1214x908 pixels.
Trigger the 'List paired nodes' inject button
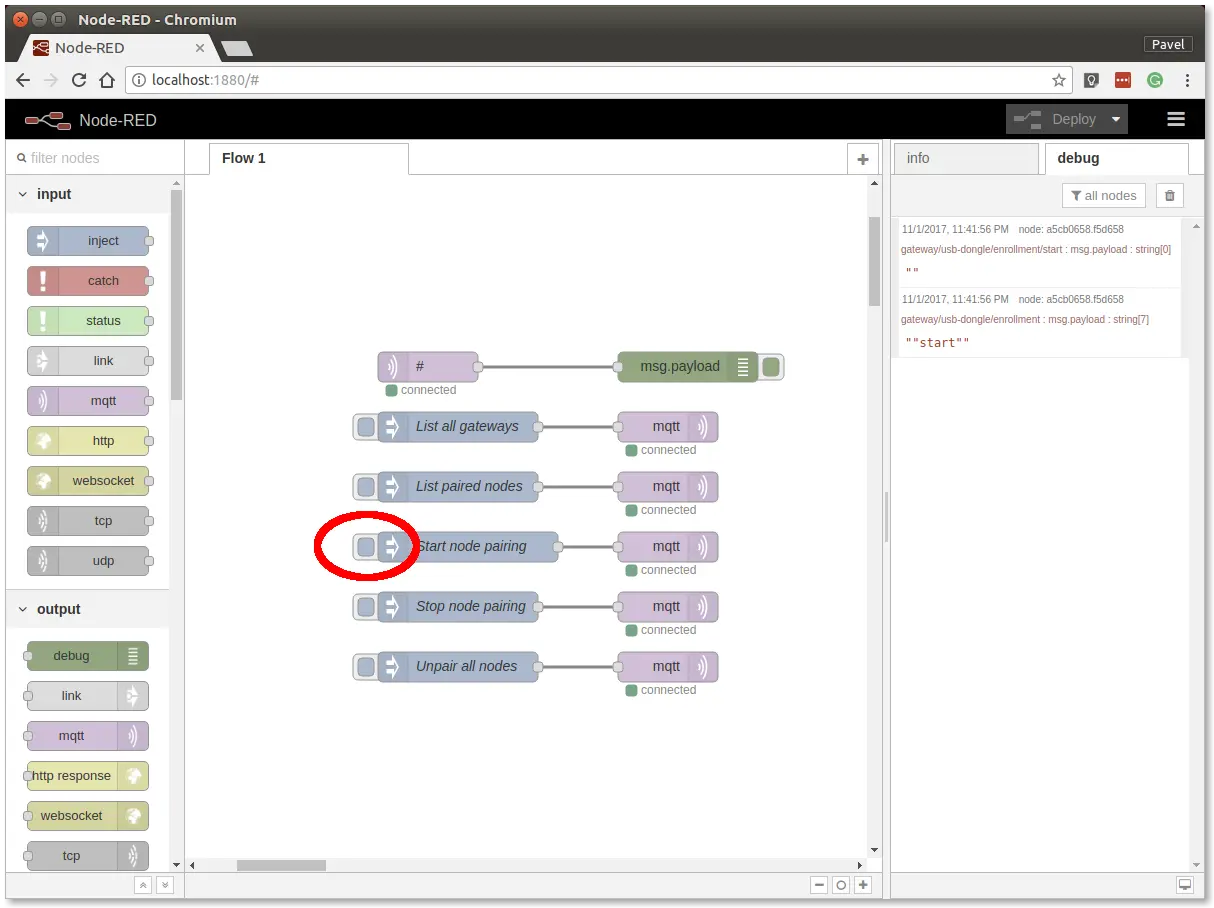(366, 487)
